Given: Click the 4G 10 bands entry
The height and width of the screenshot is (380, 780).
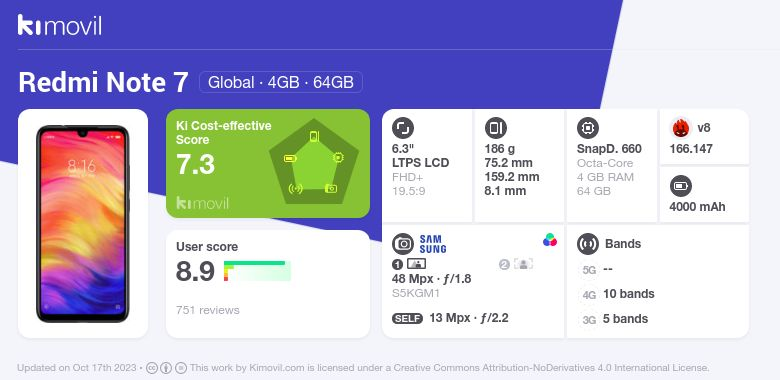Looking at the screenshot, I should [617, 294].
